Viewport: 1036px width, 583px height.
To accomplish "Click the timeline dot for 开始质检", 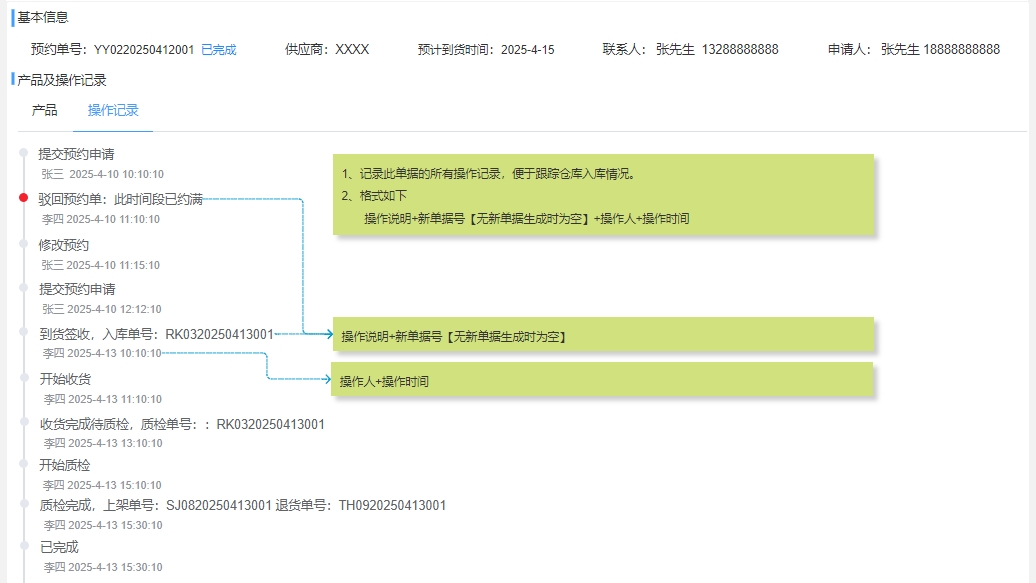I will pyautogui.click(x=24, y=463).
